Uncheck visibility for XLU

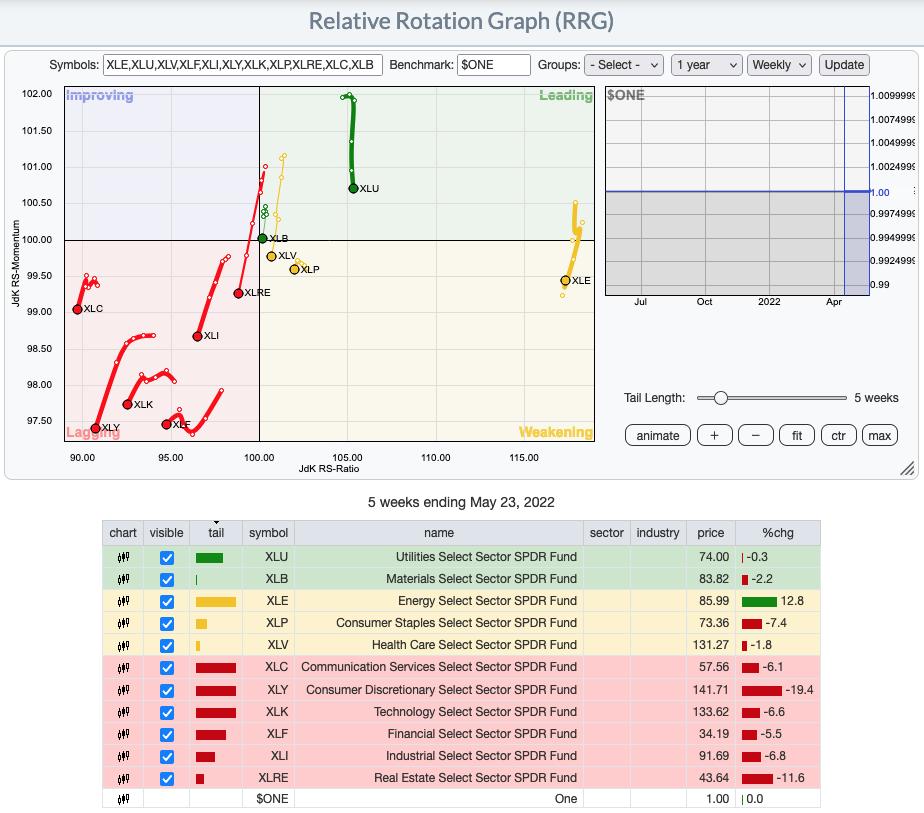click(167, 557)
